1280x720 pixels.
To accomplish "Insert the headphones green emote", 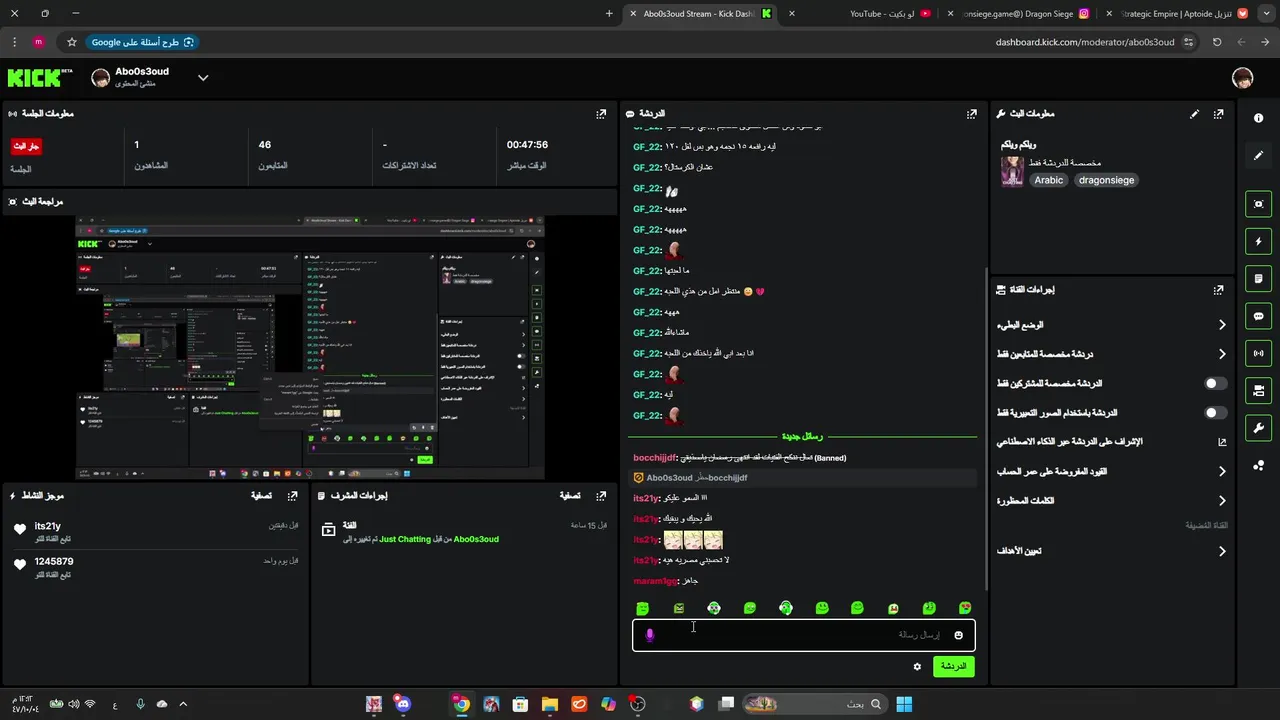I will point(786,608).
